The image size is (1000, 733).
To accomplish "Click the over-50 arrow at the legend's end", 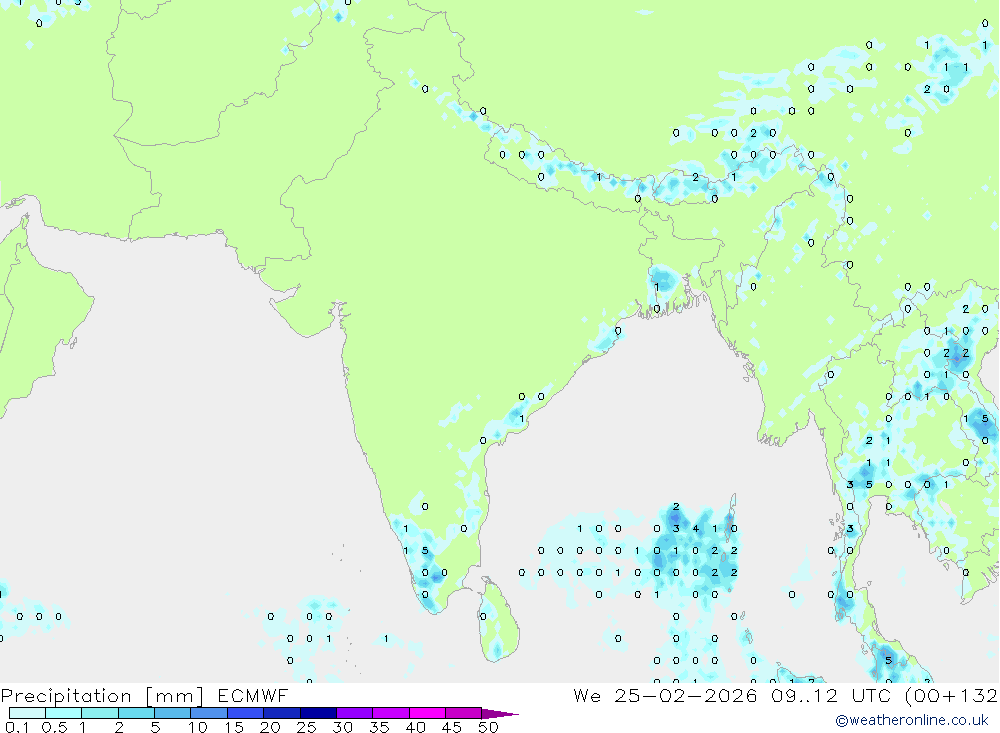I will (x=500, y=713).
